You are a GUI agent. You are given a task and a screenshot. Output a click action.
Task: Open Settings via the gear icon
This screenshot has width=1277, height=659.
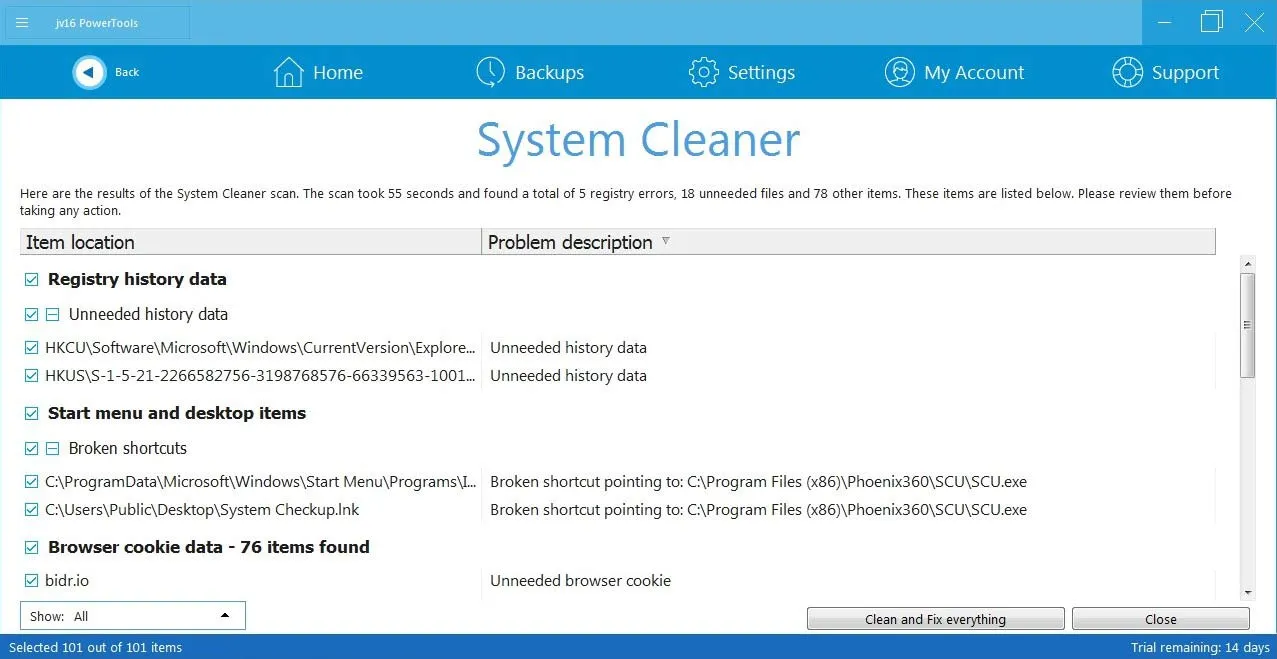(703, 71)
